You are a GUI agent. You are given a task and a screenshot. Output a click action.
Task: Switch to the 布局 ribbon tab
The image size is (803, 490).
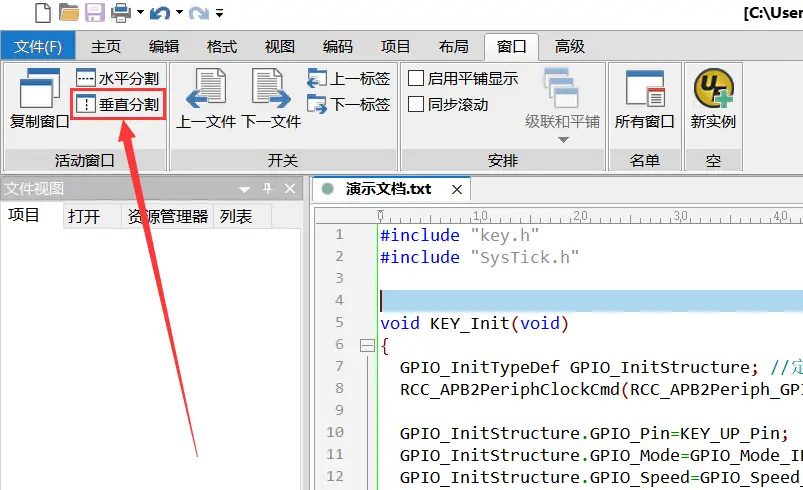pos(453,47)
